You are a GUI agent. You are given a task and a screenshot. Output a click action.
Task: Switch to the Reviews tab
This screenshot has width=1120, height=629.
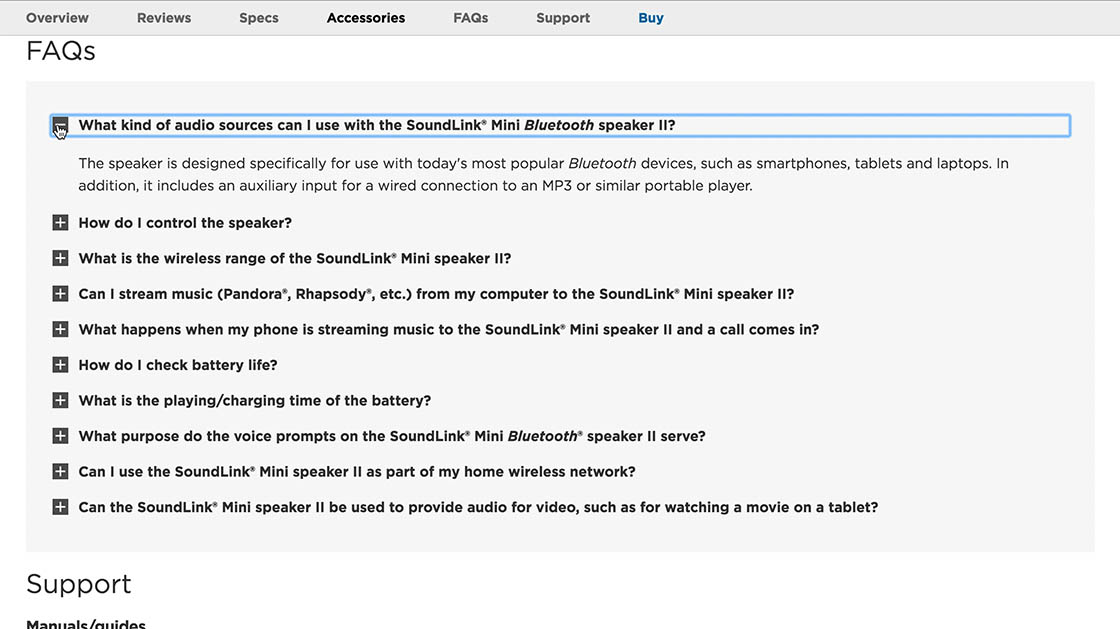click(x=164, y=18)
